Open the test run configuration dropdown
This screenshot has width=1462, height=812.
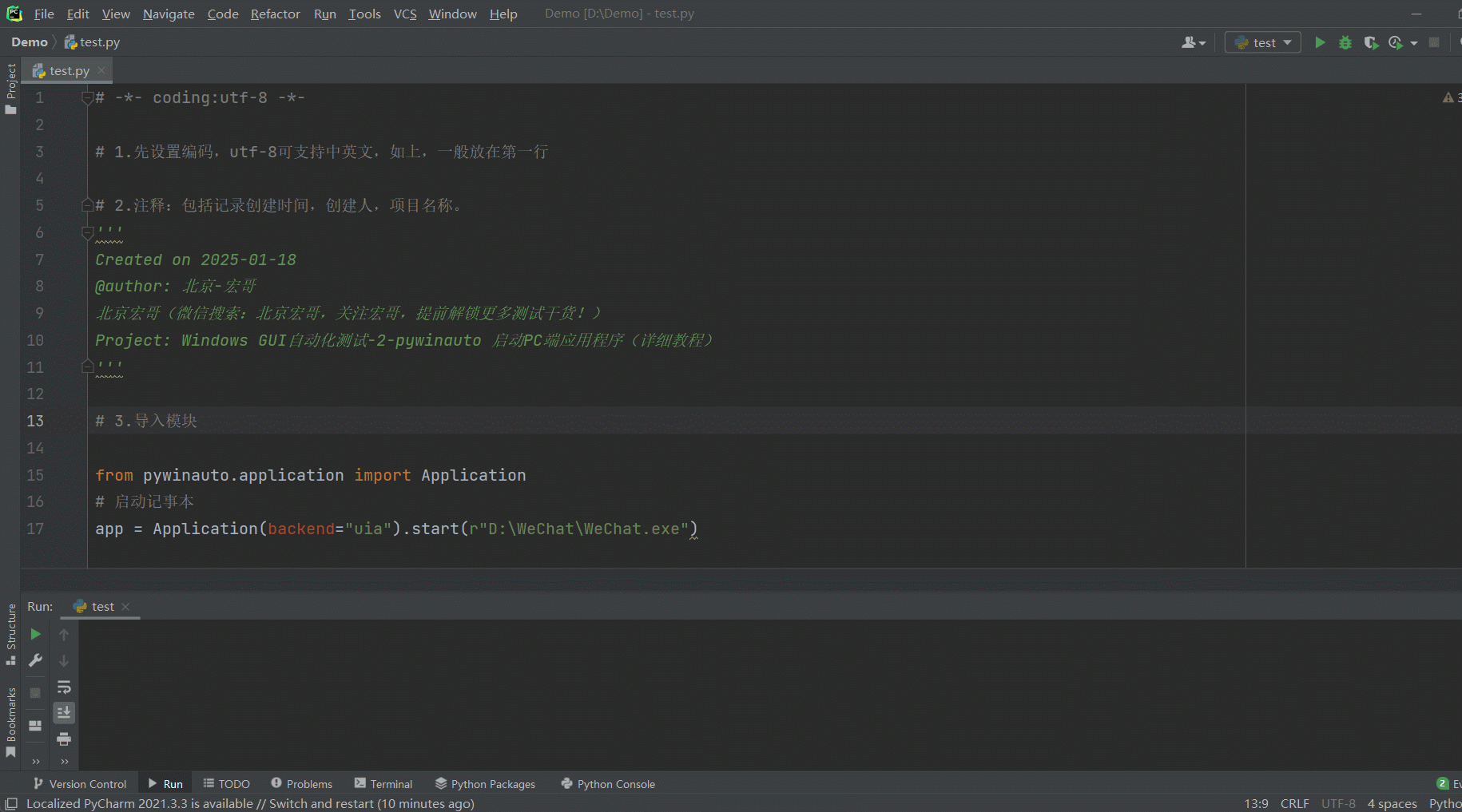point(1263,43)
